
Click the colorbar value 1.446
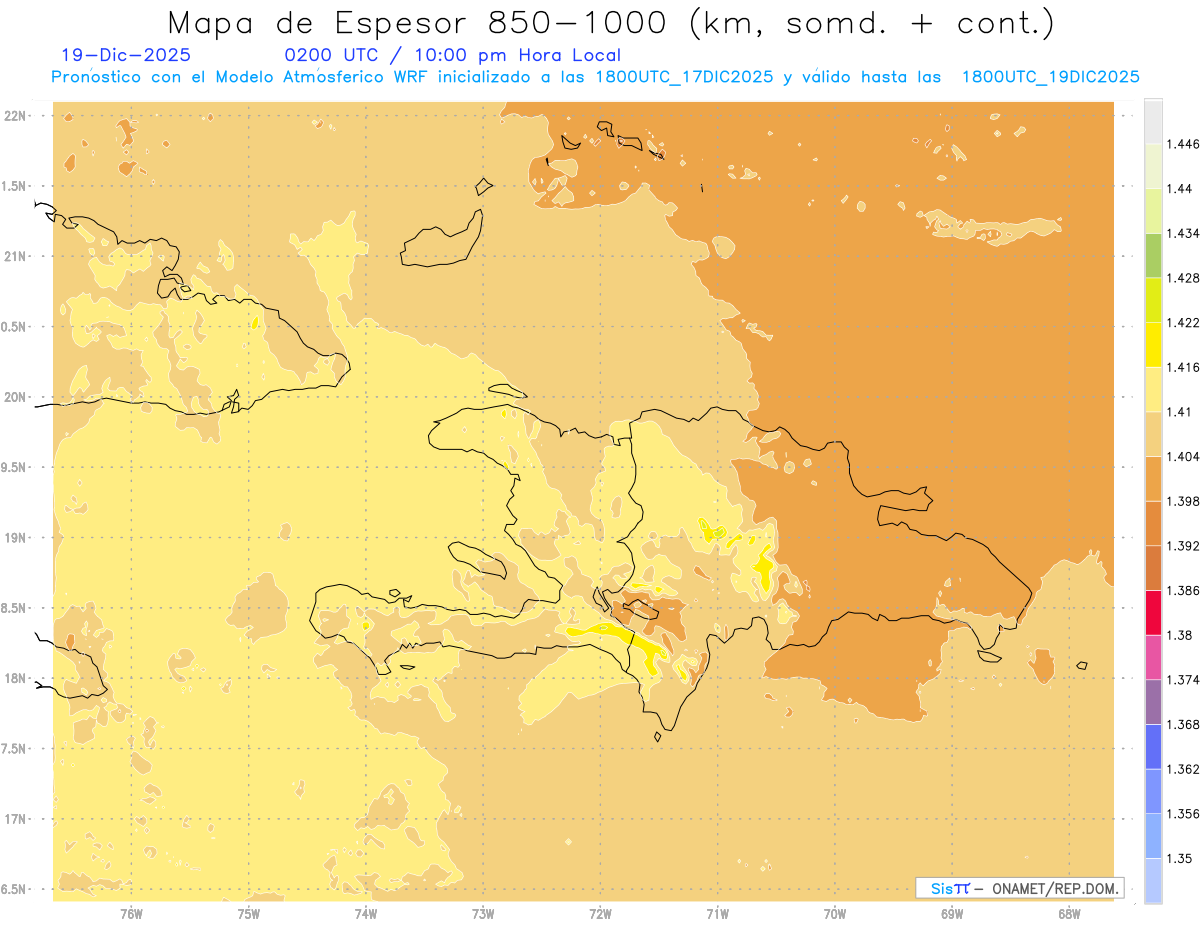1183,144
